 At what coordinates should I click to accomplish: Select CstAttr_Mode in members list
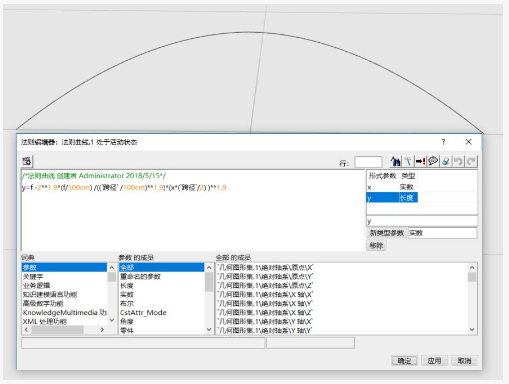pyautogui.click(x=143, y=313)
